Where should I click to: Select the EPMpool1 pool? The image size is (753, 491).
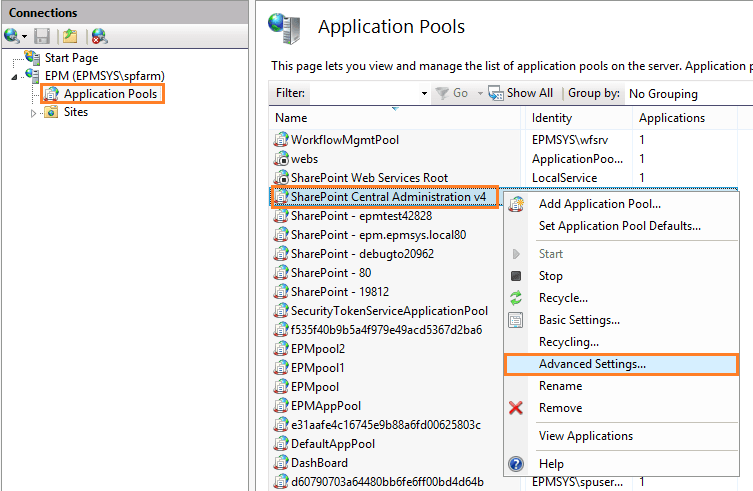pyautogui.click(x=317, y=368)
